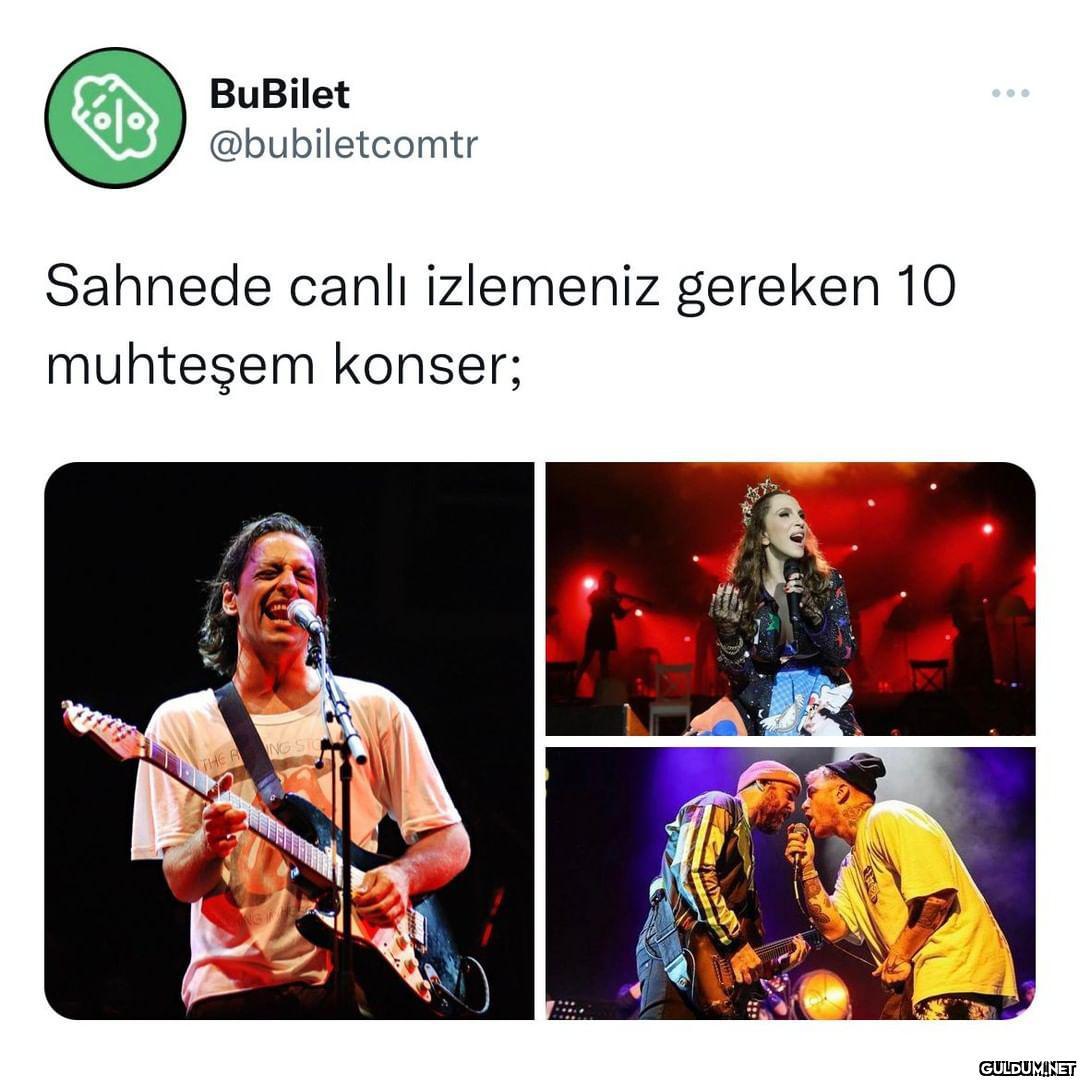Click the word "muhteşem" in the tweet
The width and height of the screenshot is (1080, 1080).
[180, 366]
